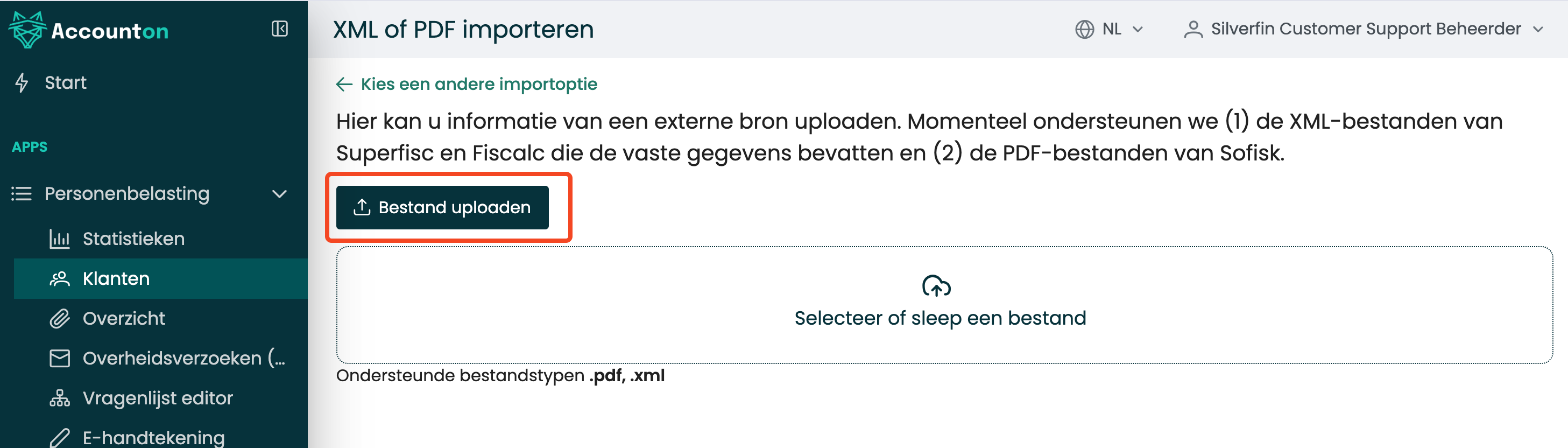This screenshot has width=1568, height=448.
Task: Click the E-handtekening pen icon
Action: pos(60,438)
